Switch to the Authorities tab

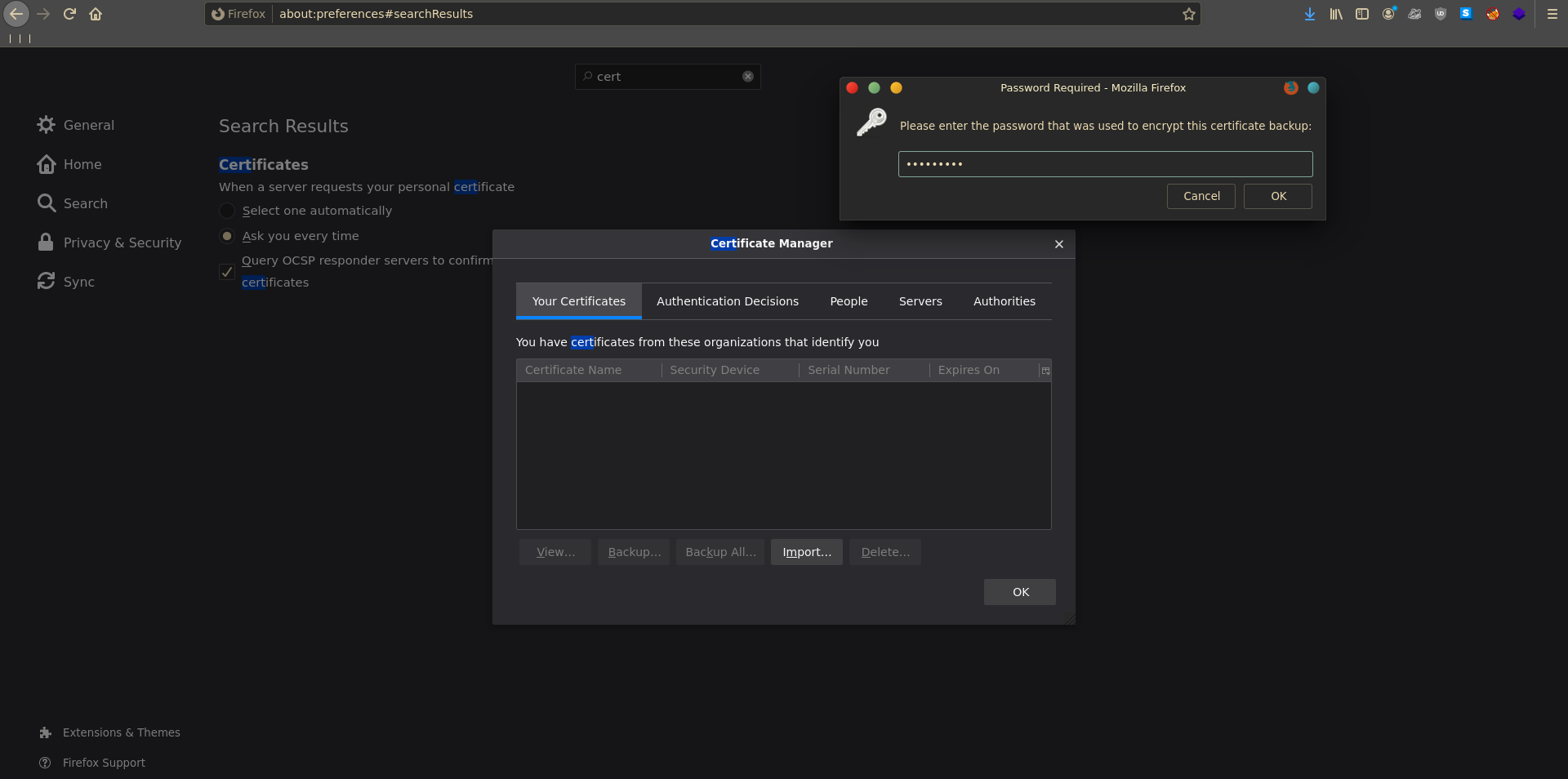click(x=1004, y=301)
